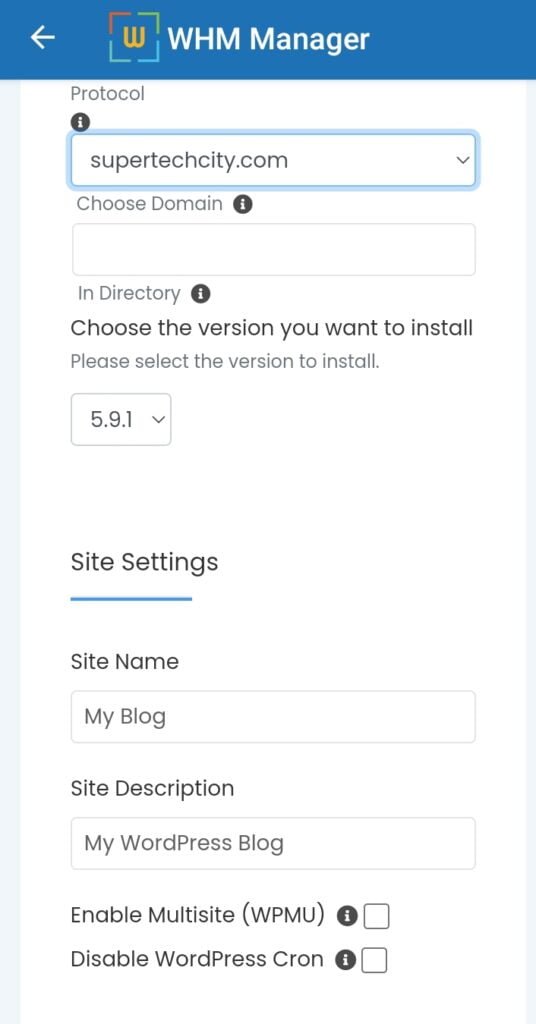Select the Site Settings section heading
Viewport: 536px width, 1024px height.
click(144, 562)
